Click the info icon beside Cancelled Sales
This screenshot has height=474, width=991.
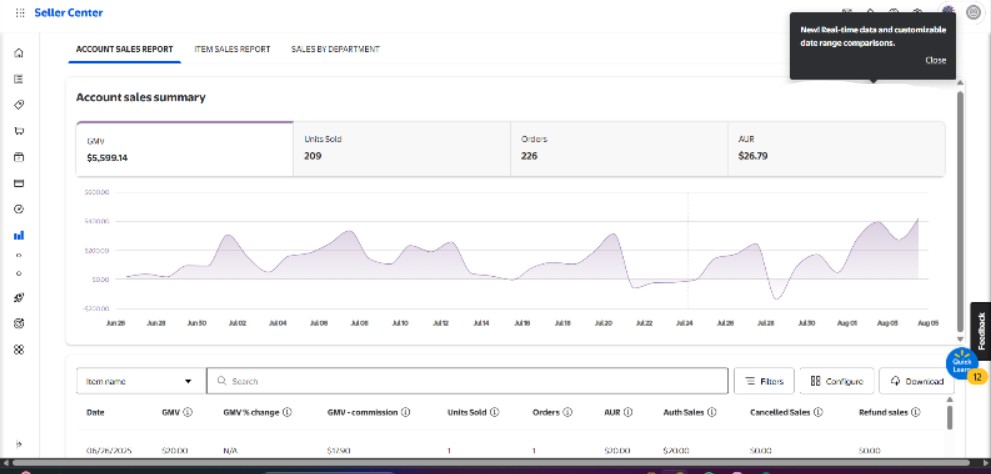click(818, 411)
